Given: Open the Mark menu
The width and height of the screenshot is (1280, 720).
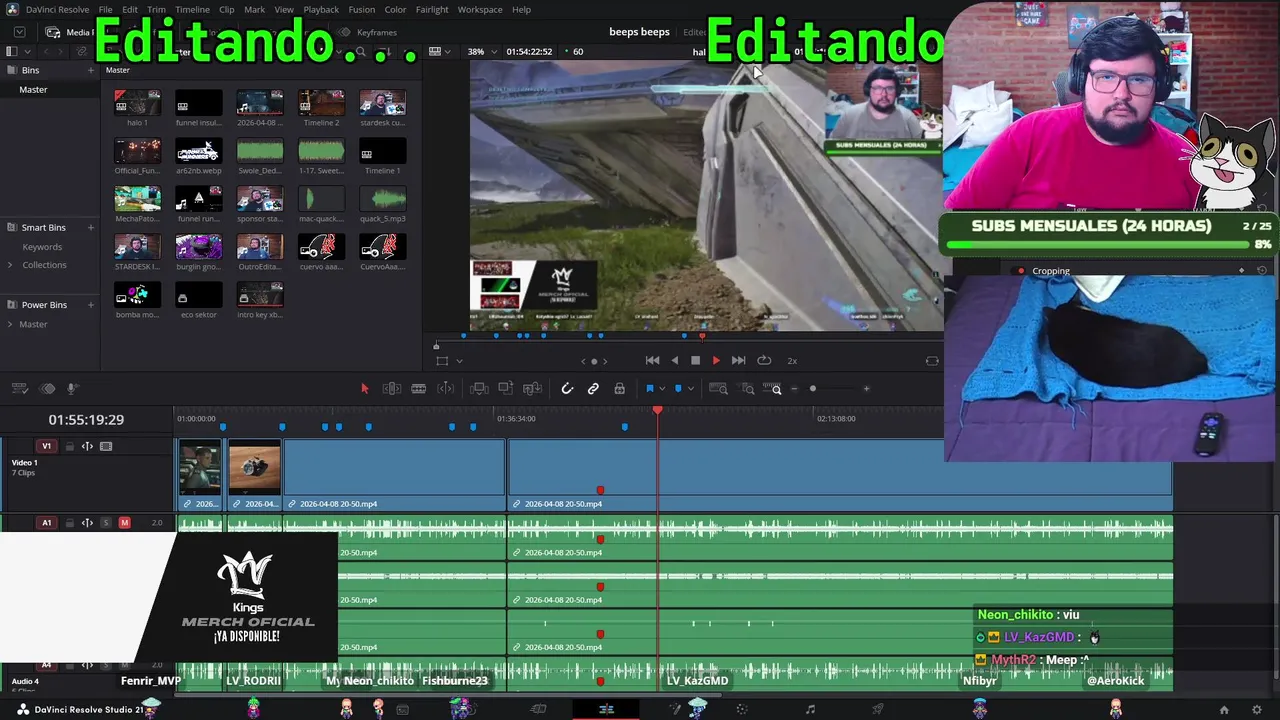Looking at the screenshot, I should (x=254, y=10).
